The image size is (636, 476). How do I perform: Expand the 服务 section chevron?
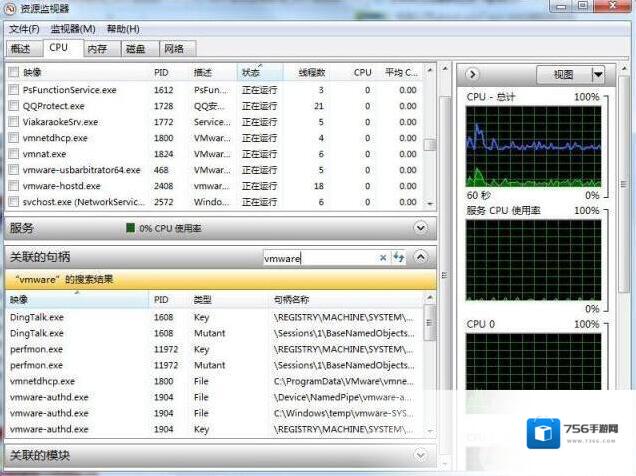tap(421, 228)
